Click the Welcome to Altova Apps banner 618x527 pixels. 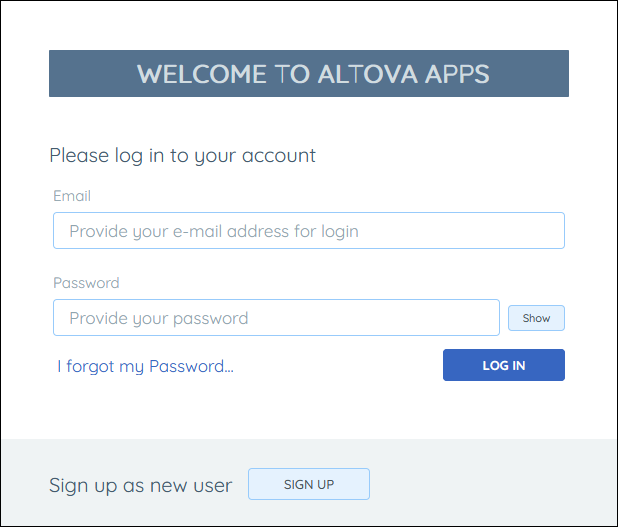[309, 73]
